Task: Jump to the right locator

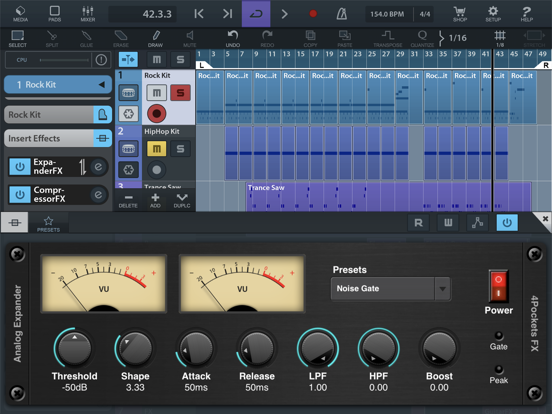Action: pyautogui.click(x=227, y=14)
